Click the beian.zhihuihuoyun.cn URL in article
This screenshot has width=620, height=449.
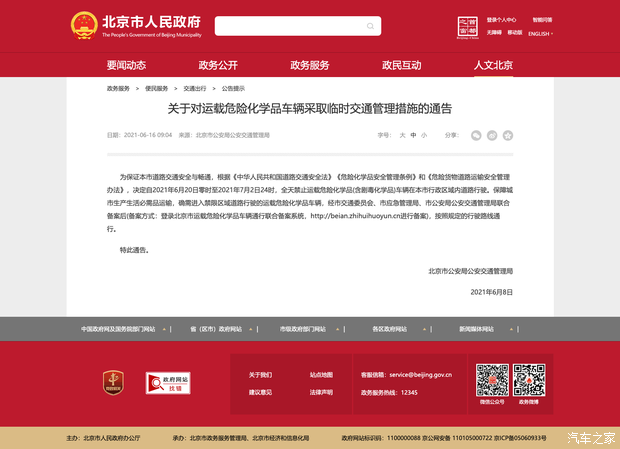pos(355,216)
